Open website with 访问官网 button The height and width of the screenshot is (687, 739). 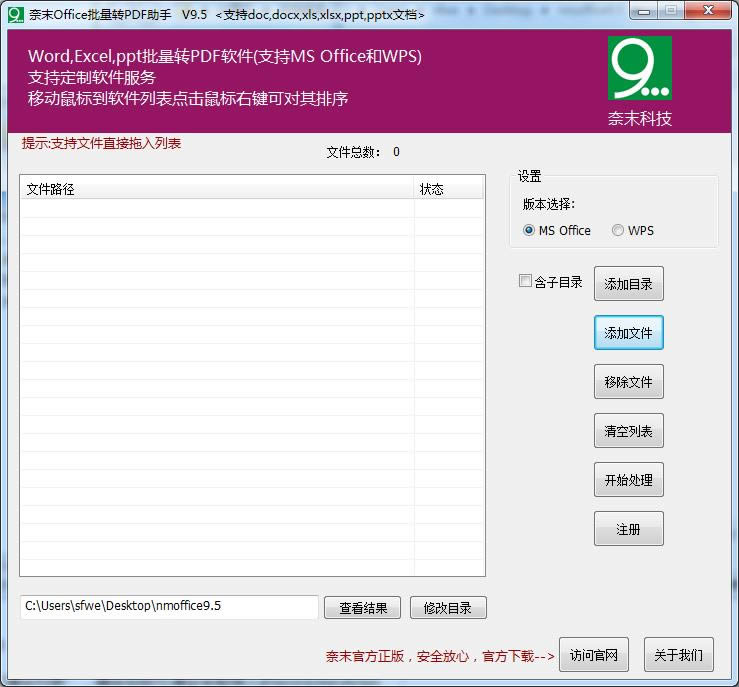pos(594,655)
